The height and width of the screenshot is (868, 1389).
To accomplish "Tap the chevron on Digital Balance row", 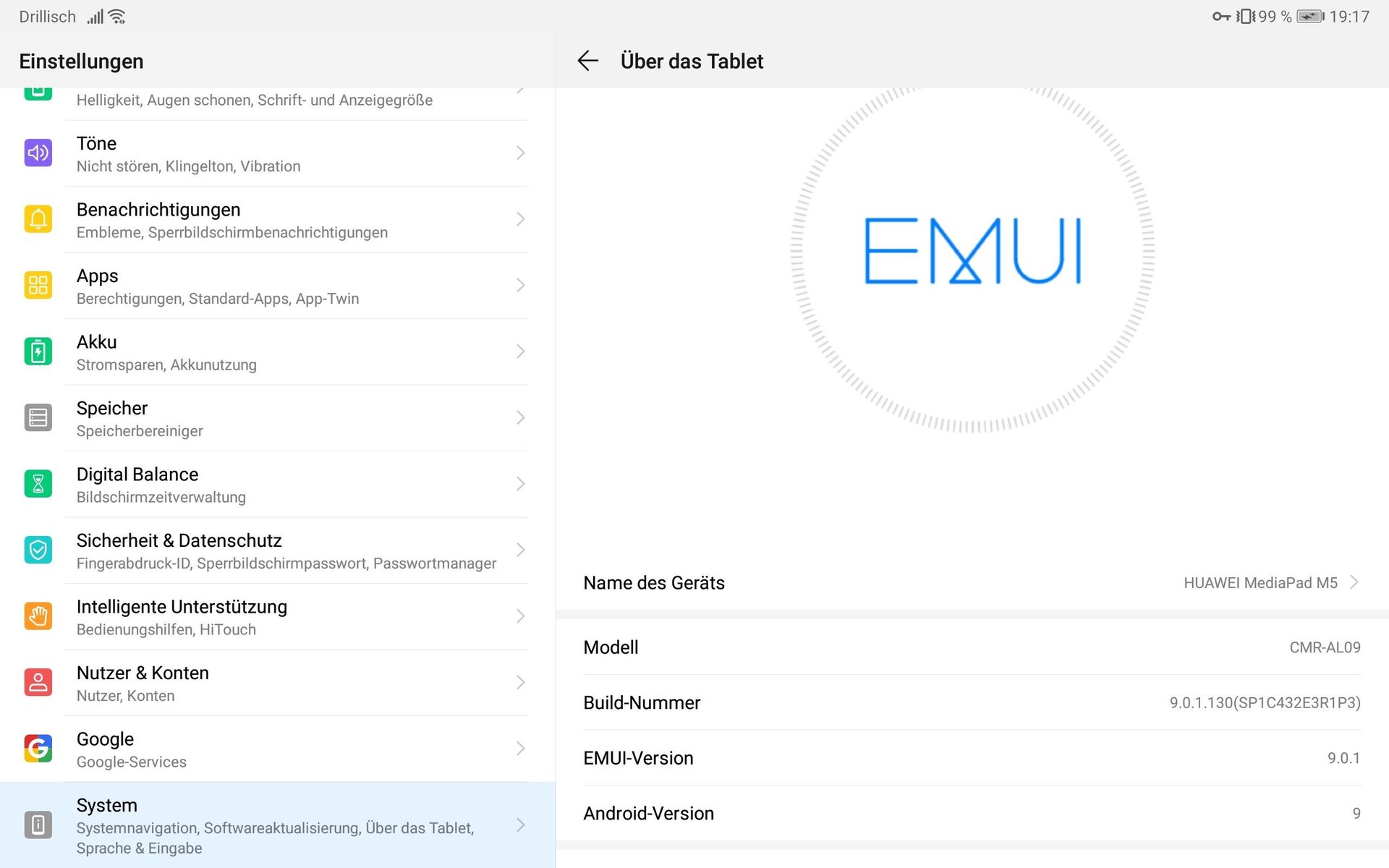I will pyautogui.click(x=520, y=484).
